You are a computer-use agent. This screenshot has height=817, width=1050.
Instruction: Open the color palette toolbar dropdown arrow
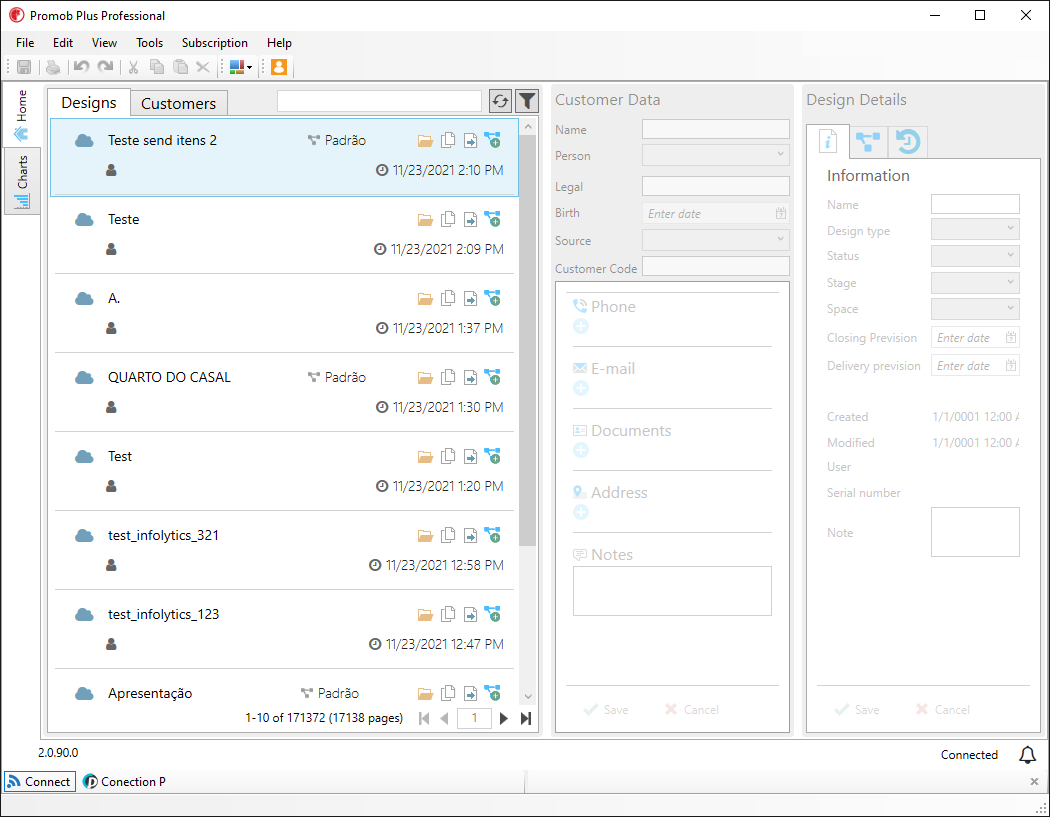click(x=249, y=67)
